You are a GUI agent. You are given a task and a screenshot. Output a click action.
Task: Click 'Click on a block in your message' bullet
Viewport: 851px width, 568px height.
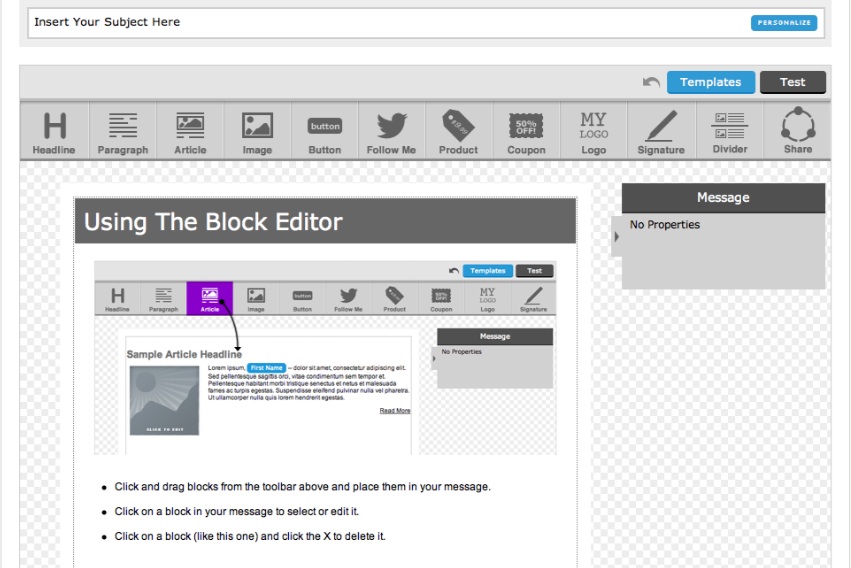pyautogui.click(x=237, y=512)
